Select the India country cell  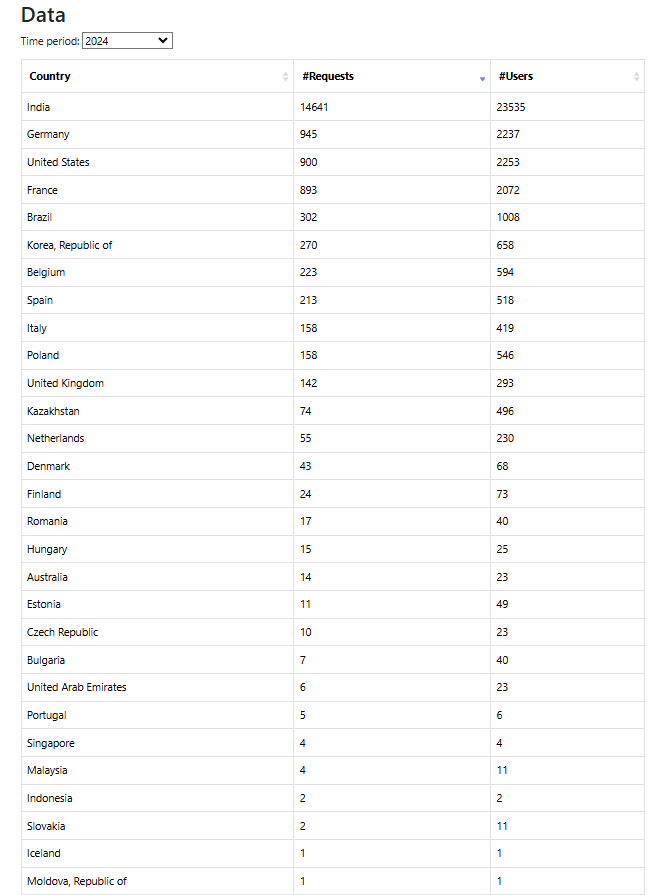[x=39, y=107]
